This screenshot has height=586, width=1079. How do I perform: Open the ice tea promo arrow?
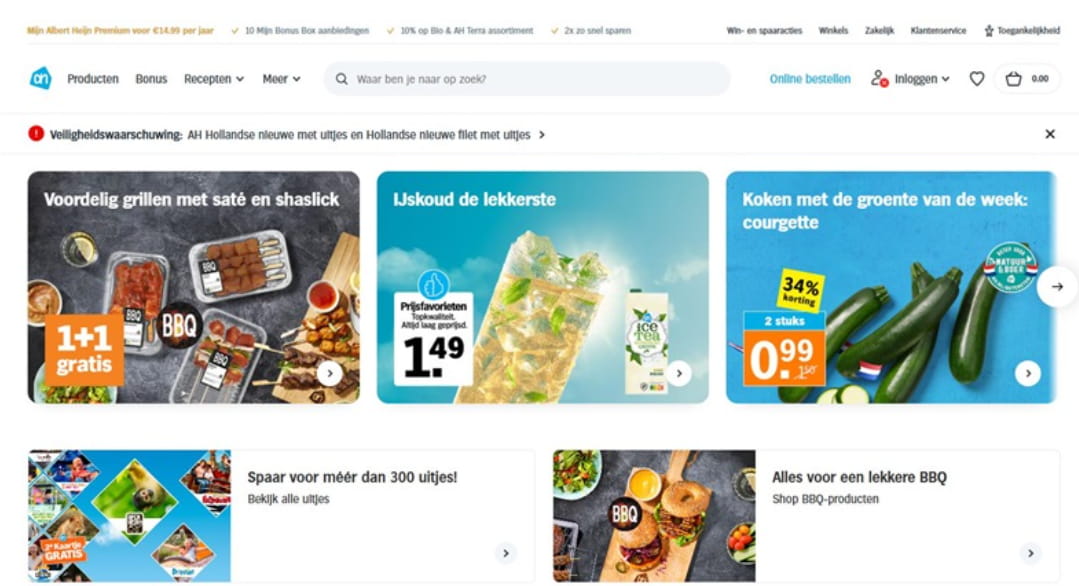[x=679, y=373]
